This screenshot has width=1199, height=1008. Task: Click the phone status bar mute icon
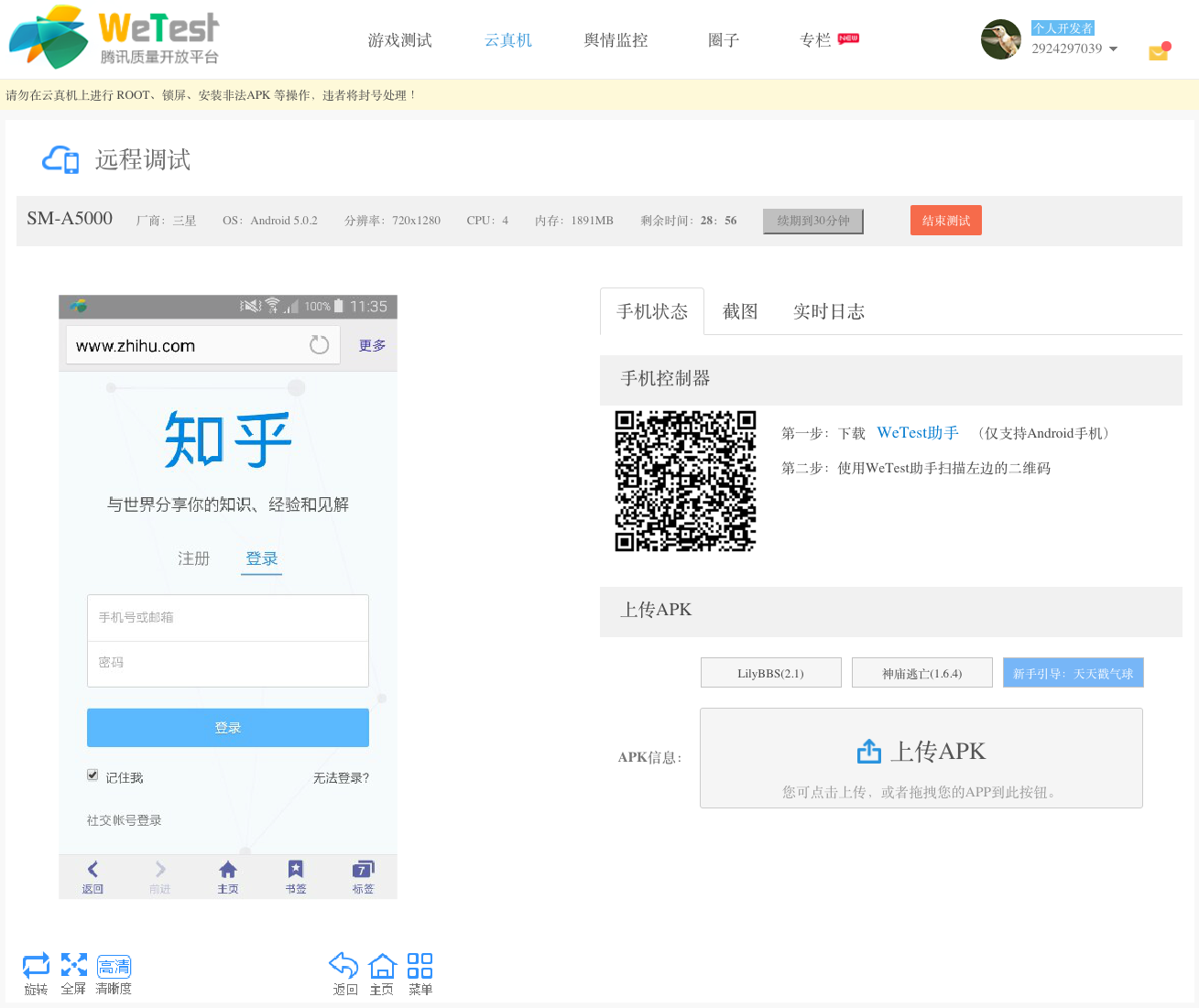coord(250,306)
